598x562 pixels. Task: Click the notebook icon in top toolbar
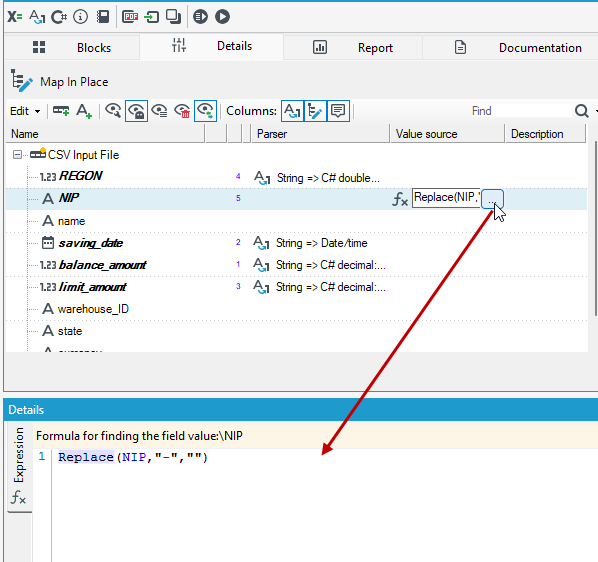tap(103, 17)
